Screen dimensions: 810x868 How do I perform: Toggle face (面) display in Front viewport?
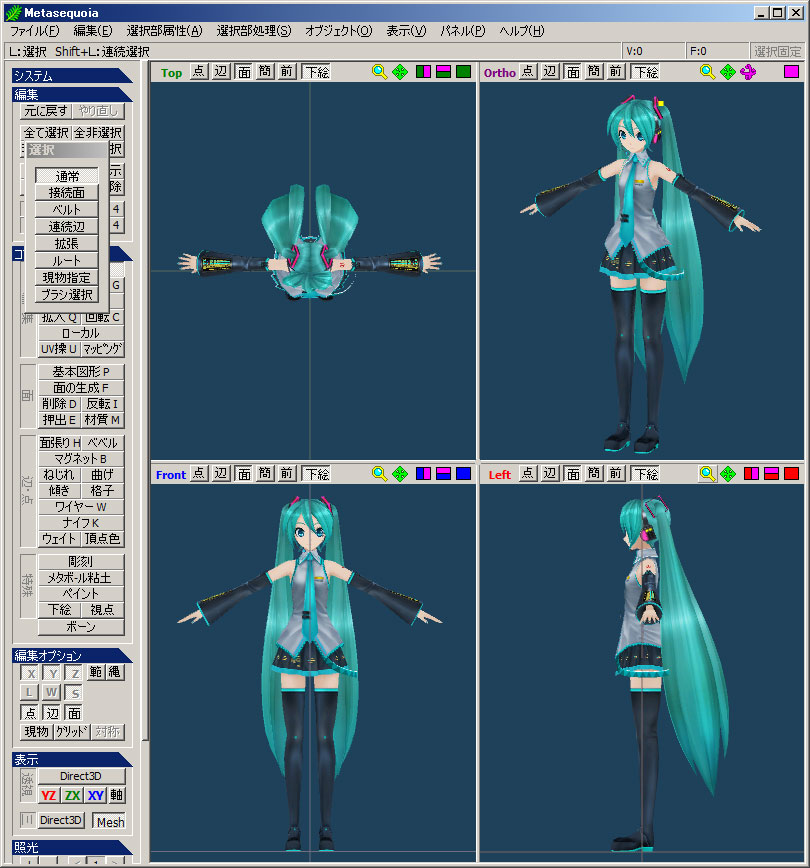click(x=243, y=474)
